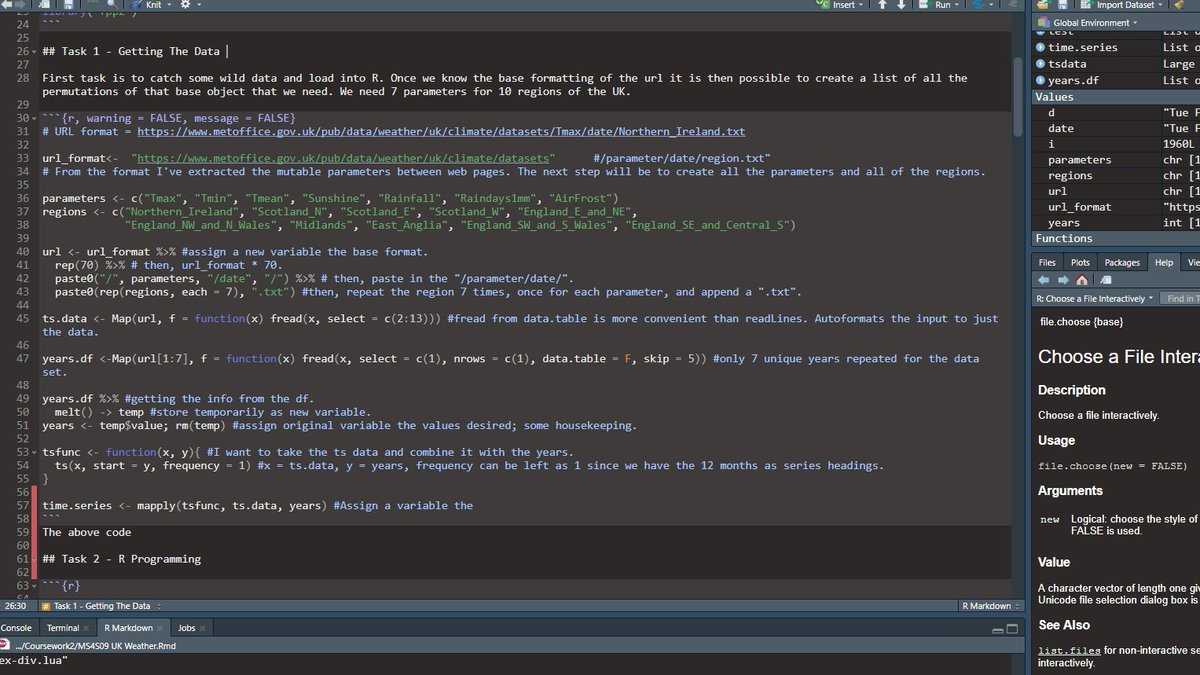Show help in new window icon
Screen dimensions: 1200x675
tap(1106, 280)
